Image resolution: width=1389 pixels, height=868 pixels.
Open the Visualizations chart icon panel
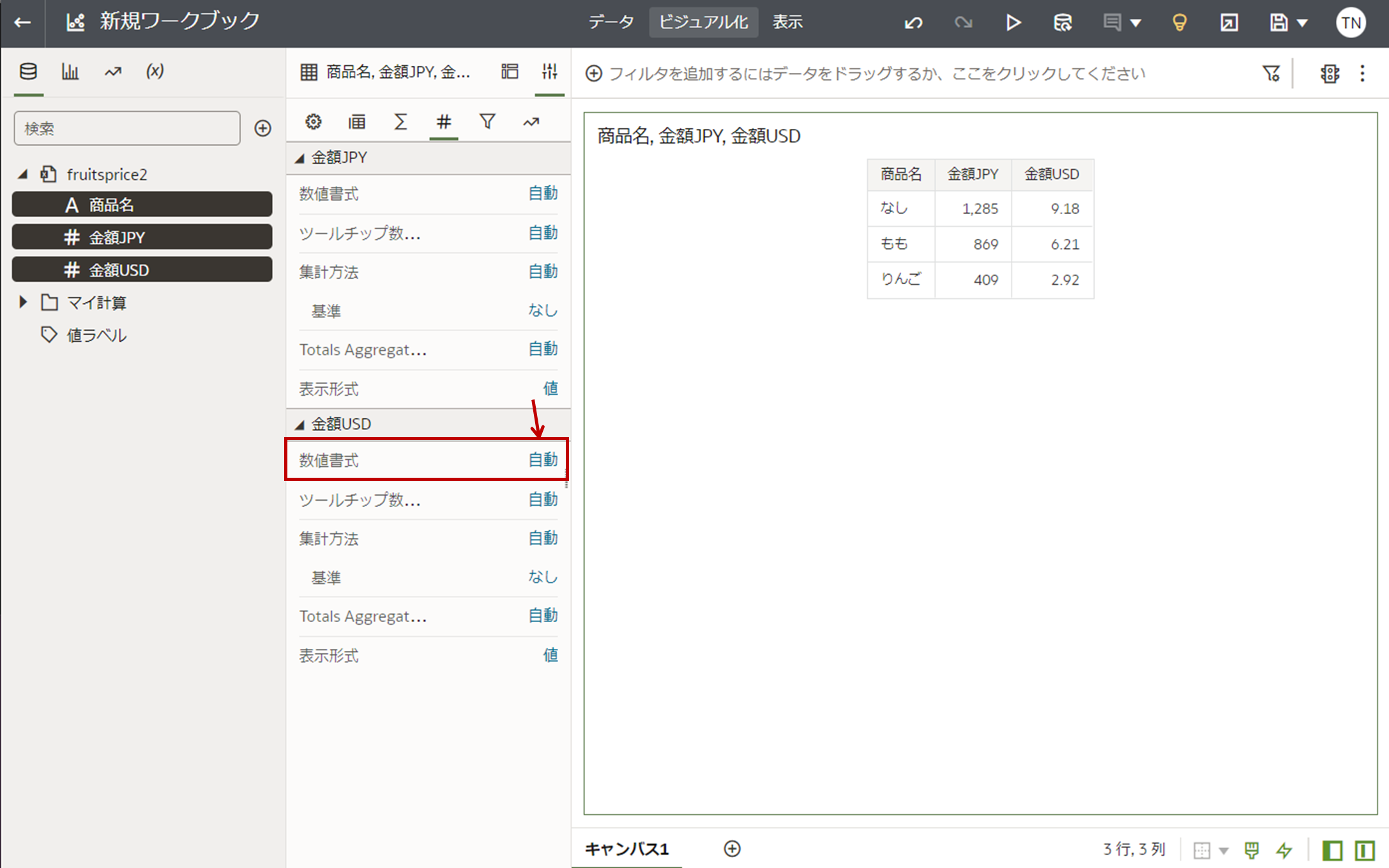pos(70,72)
